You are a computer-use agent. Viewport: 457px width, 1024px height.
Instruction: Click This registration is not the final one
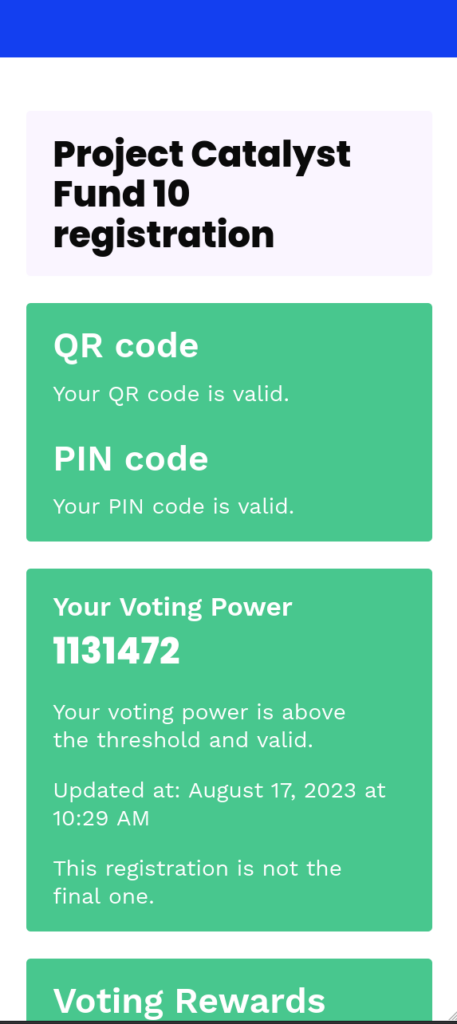pos(197,882)
